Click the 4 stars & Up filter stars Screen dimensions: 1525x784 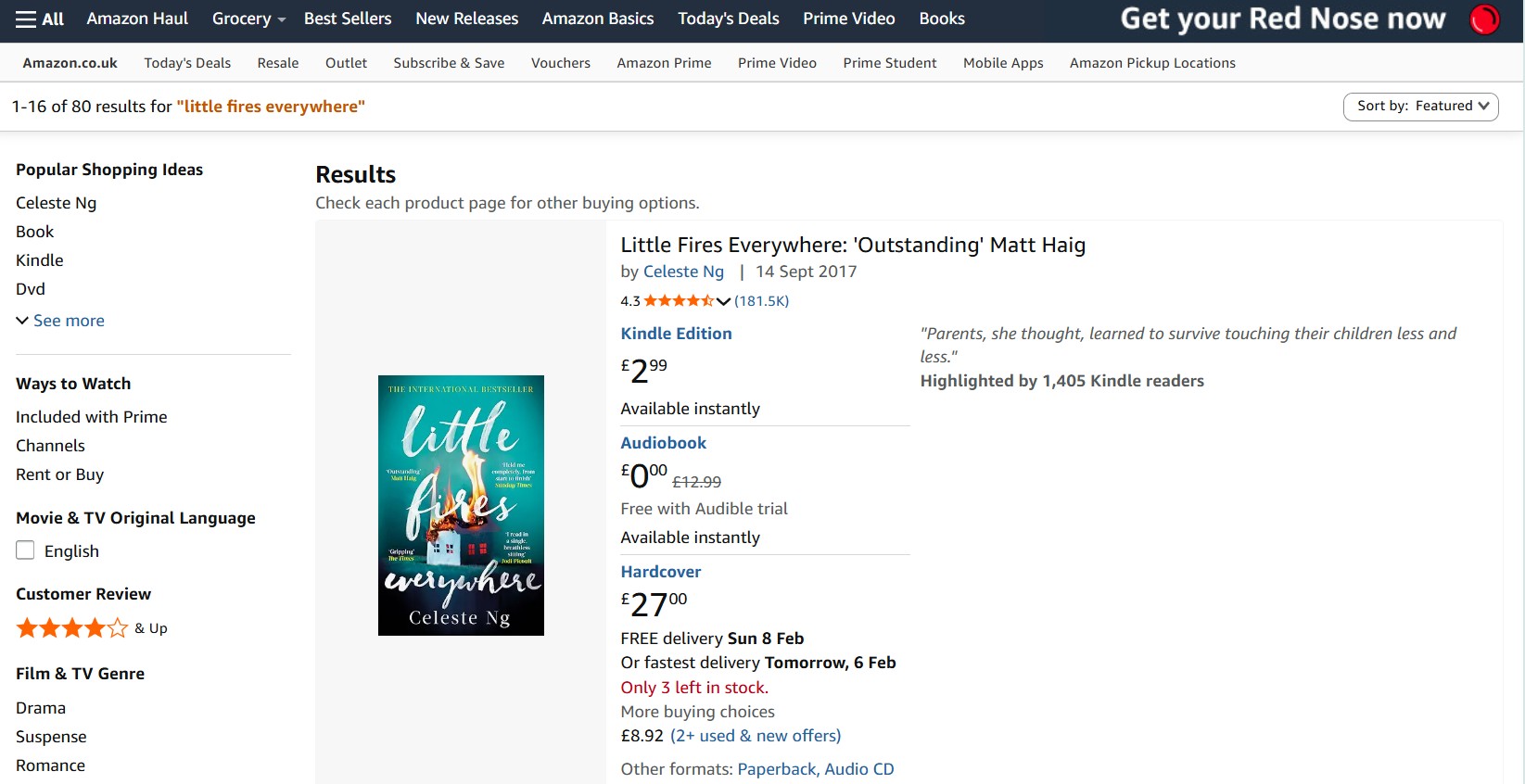(x=70, y=627)
